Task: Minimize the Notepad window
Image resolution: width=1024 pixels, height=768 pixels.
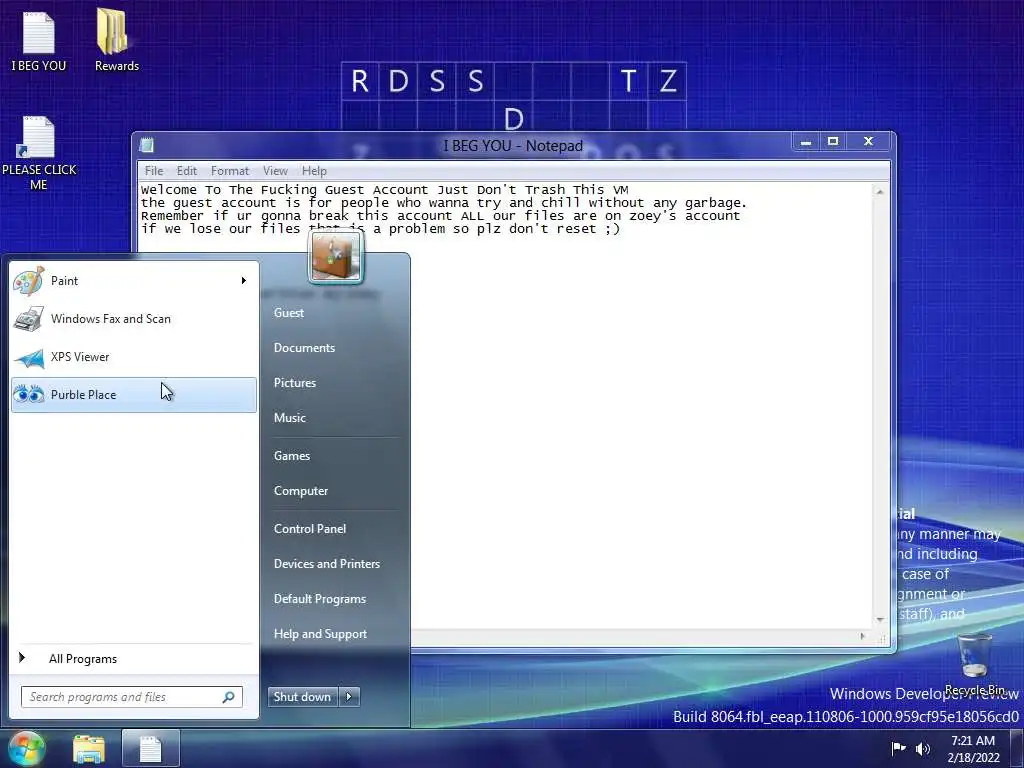Action: pyautogui.click(x=807, y=141)
